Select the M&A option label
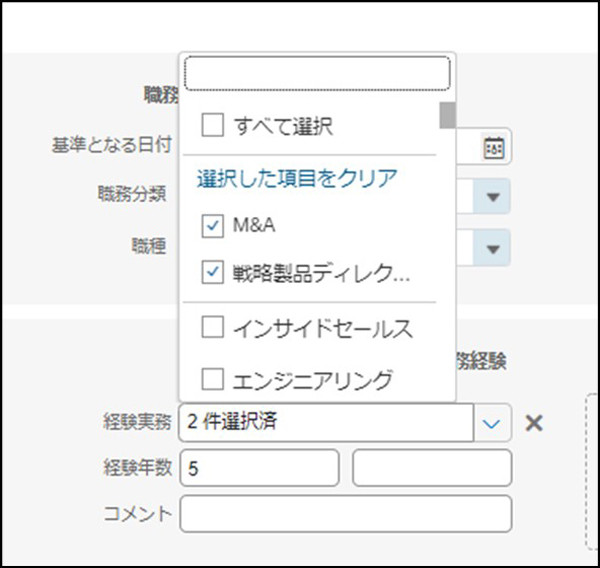 point(254,225)
